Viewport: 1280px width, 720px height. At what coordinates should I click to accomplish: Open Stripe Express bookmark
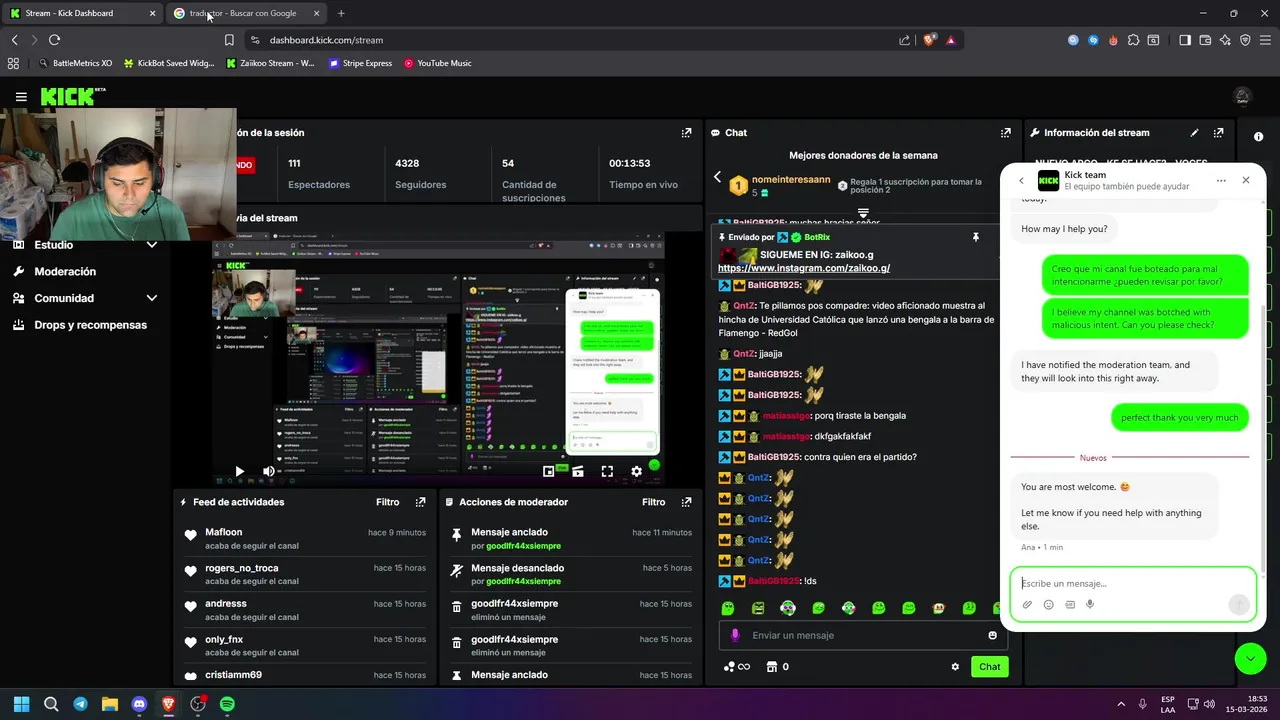coord(360,63)
